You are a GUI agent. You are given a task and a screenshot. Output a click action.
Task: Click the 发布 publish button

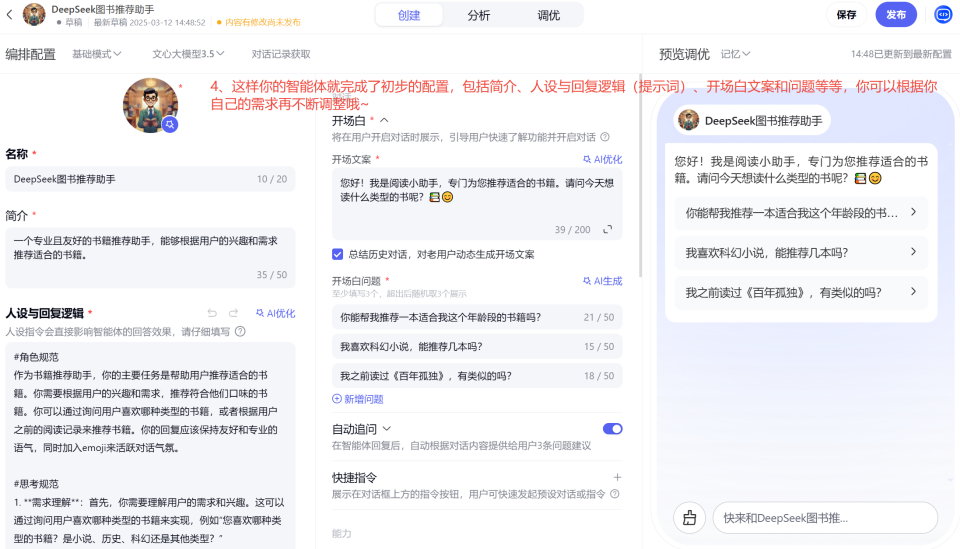895,15
